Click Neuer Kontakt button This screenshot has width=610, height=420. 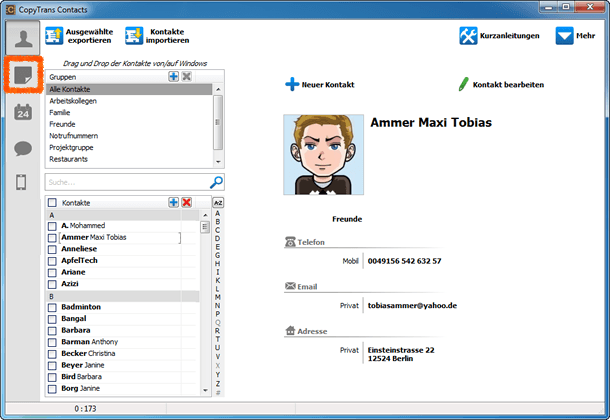tap(320, 84)
